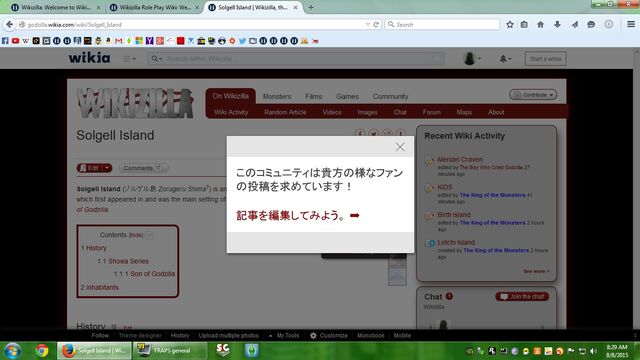The height and width of the screenshot is (360, 640).
Task: Click the wikia logo
Action: 89,58
